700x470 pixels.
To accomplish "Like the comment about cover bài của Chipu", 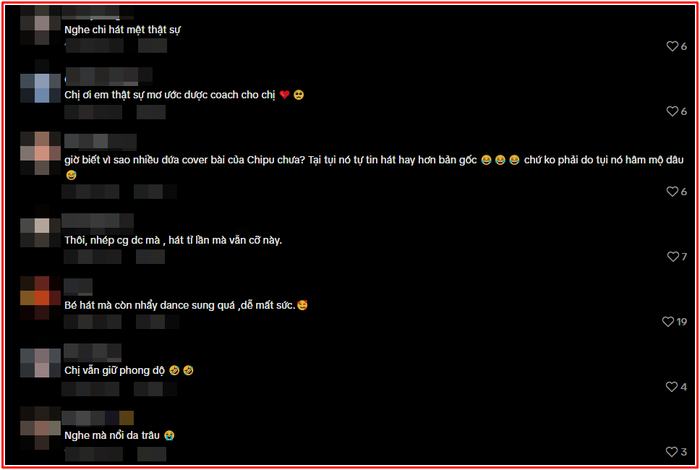I will point(672,191).
